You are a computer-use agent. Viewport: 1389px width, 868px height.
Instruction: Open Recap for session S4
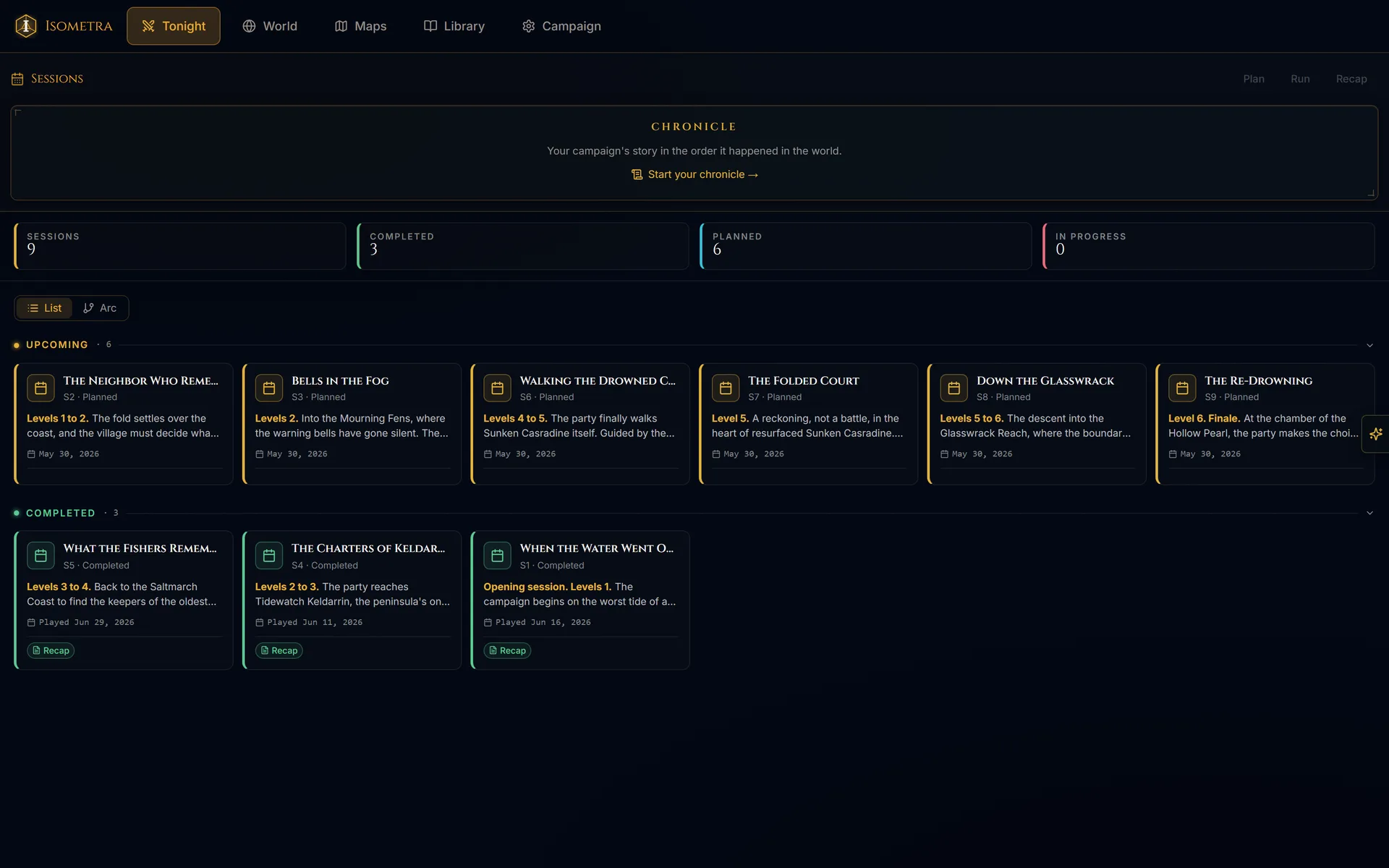(x=279, y=650)
